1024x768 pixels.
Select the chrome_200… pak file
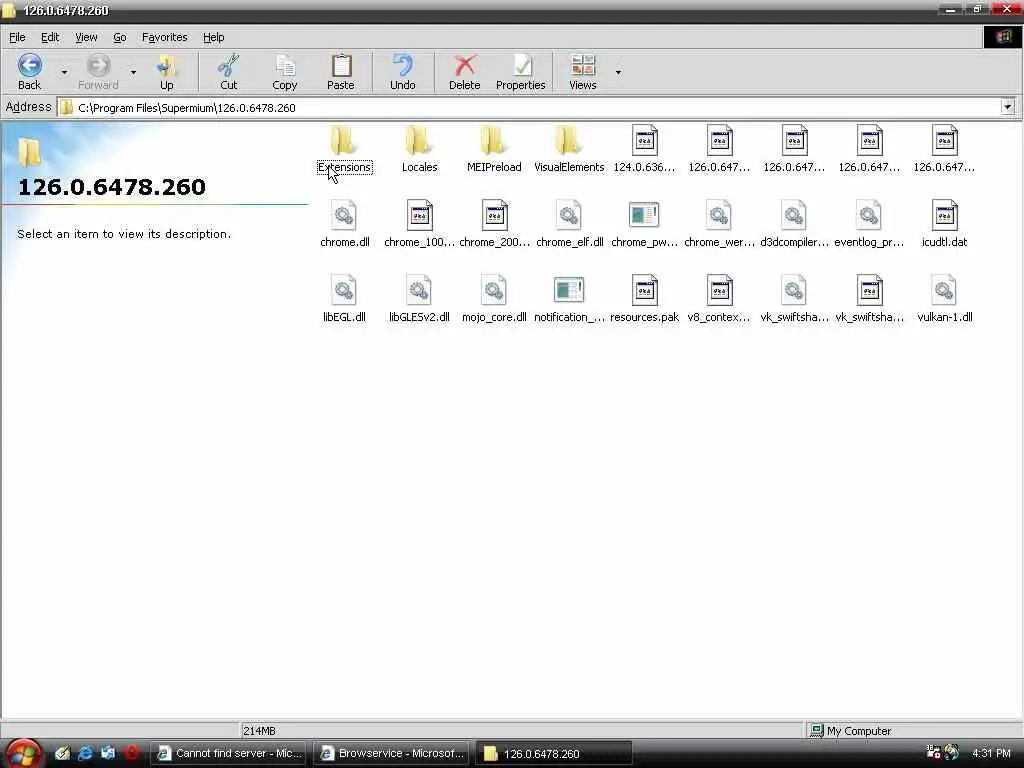click(x=494, y=224)
